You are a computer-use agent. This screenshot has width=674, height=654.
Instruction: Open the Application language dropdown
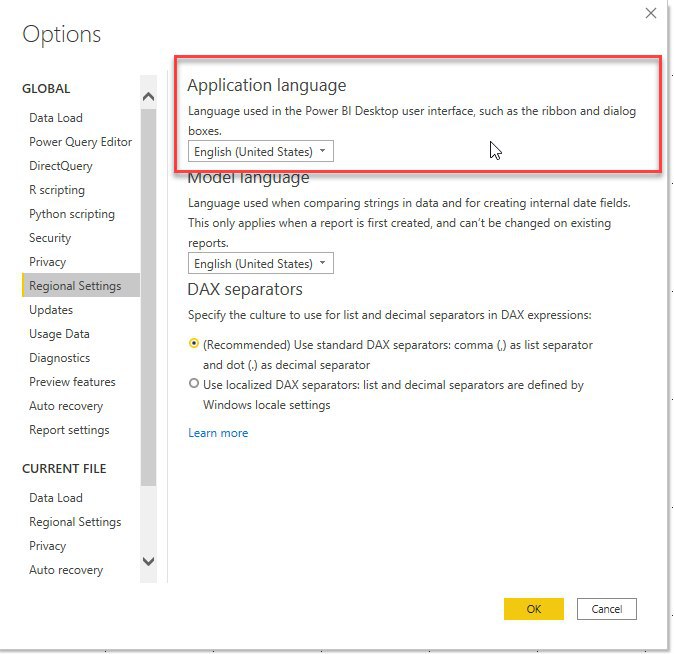260,151
